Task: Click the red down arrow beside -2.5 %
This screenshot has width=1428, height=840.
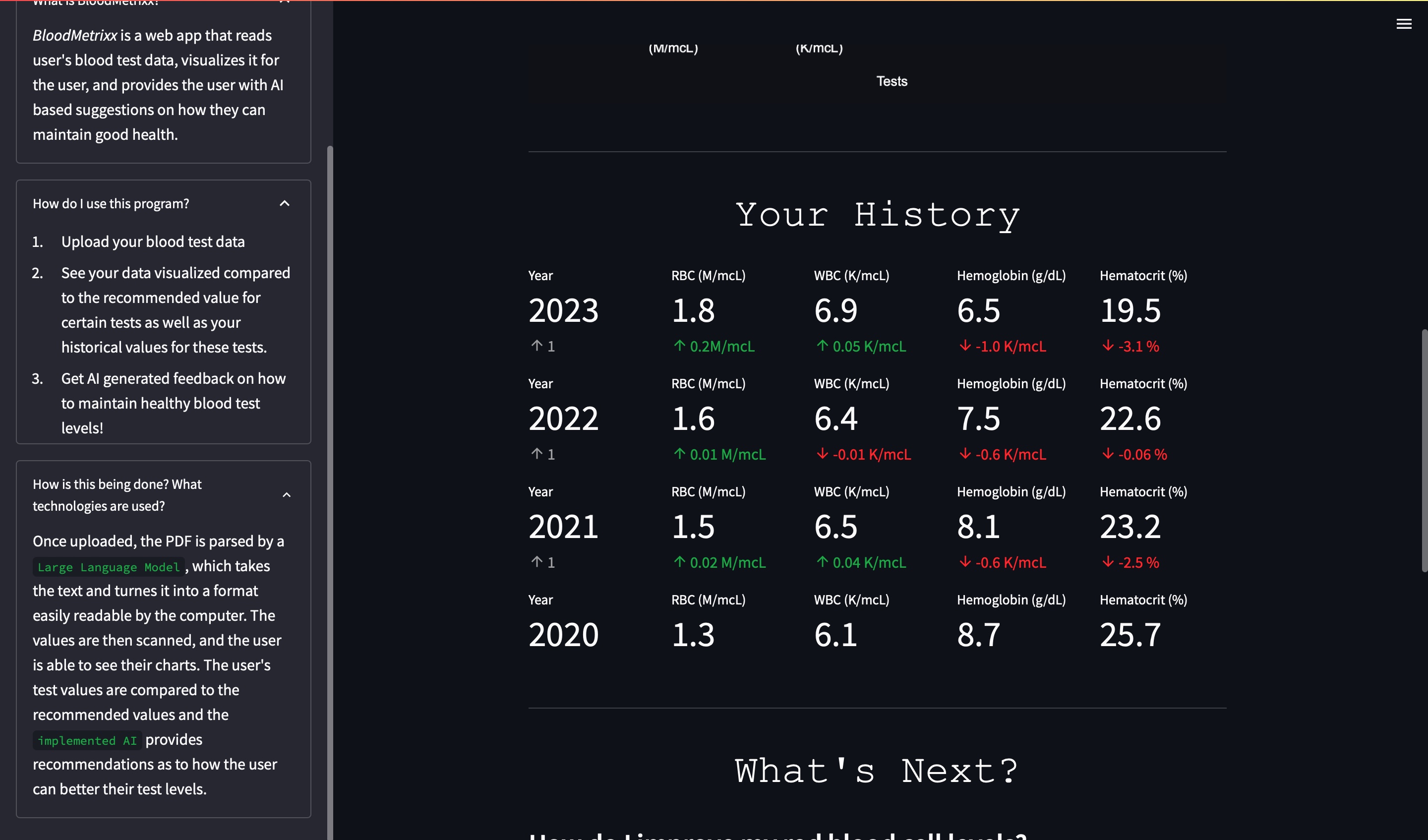Action: click(x=1108, y=562)
